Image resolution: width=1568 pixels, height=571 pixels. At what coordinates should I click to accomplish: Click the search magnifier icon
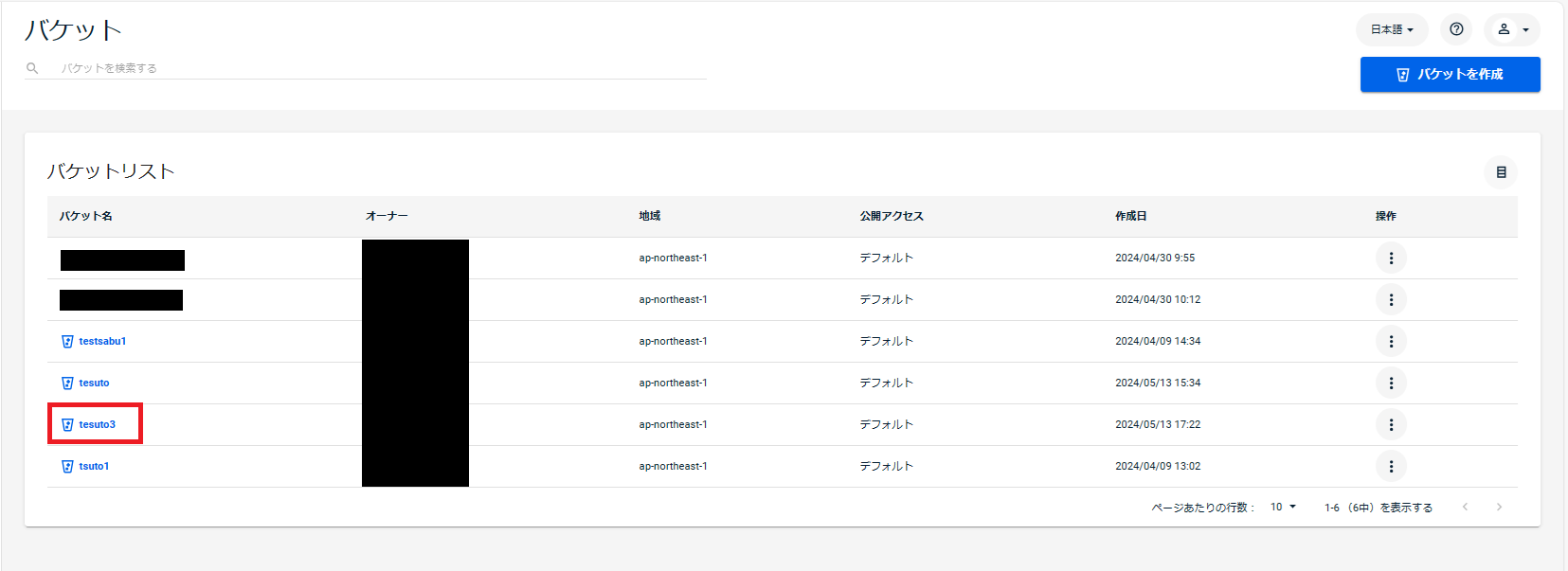(32, 68)
